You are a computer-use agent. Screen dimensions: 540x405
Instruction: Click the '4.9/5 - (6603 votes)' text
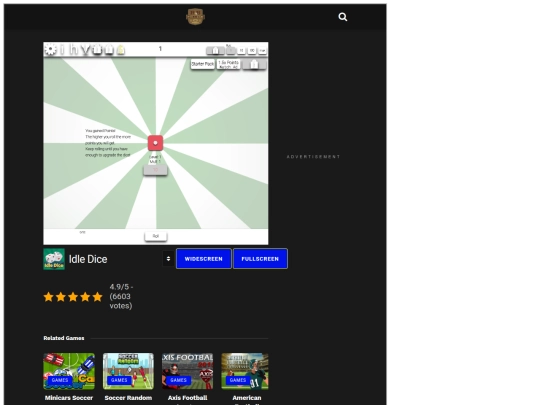(x=121, y=296)
